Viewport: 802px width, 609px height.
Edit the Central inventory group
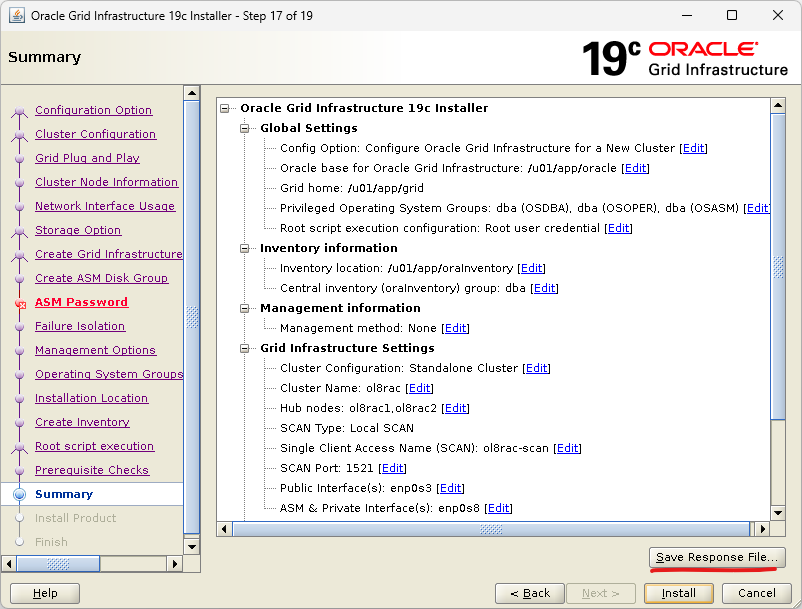tap(544, 288)
